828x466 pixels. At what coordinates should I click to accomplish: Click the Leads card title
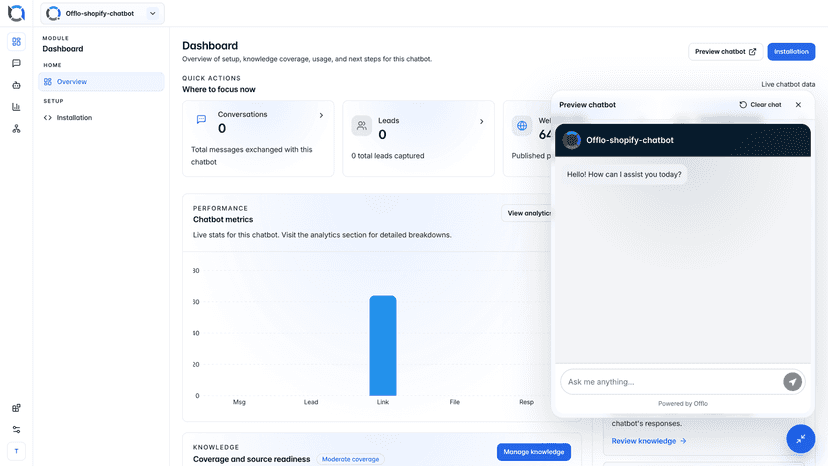[x=389, y=121]
